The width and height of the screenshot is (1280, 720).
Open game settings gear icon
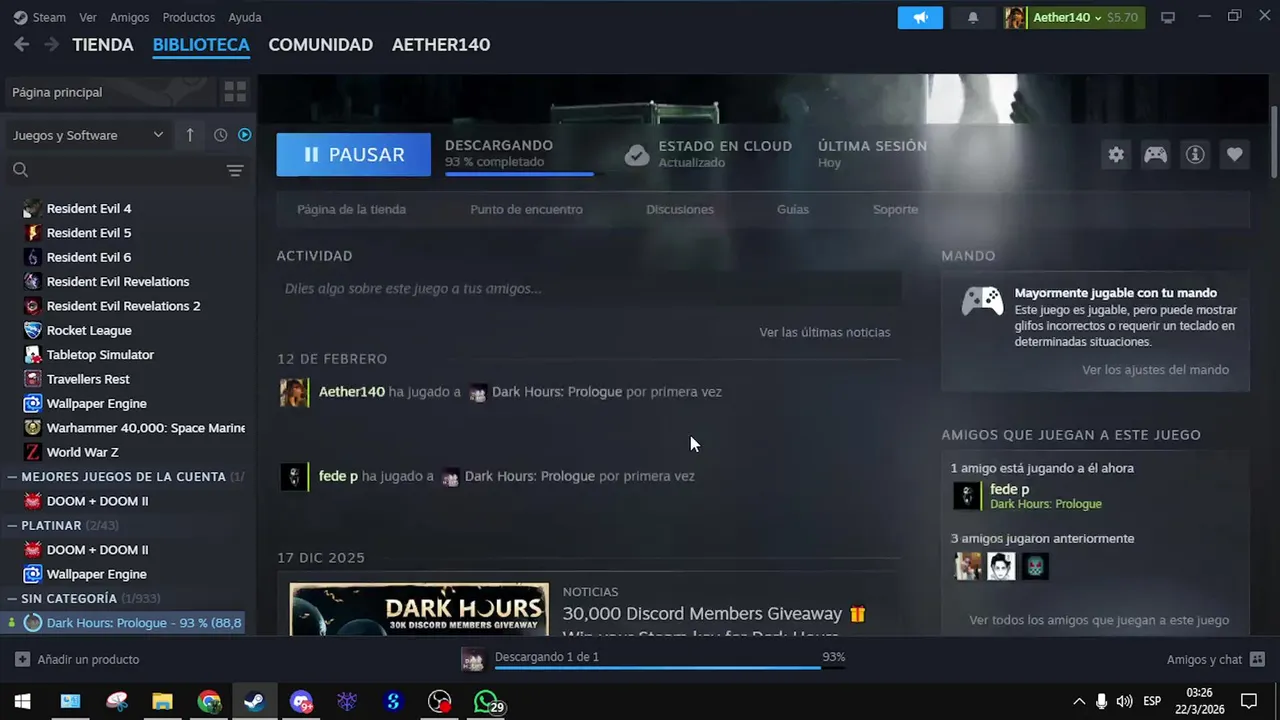point(1116,155)
